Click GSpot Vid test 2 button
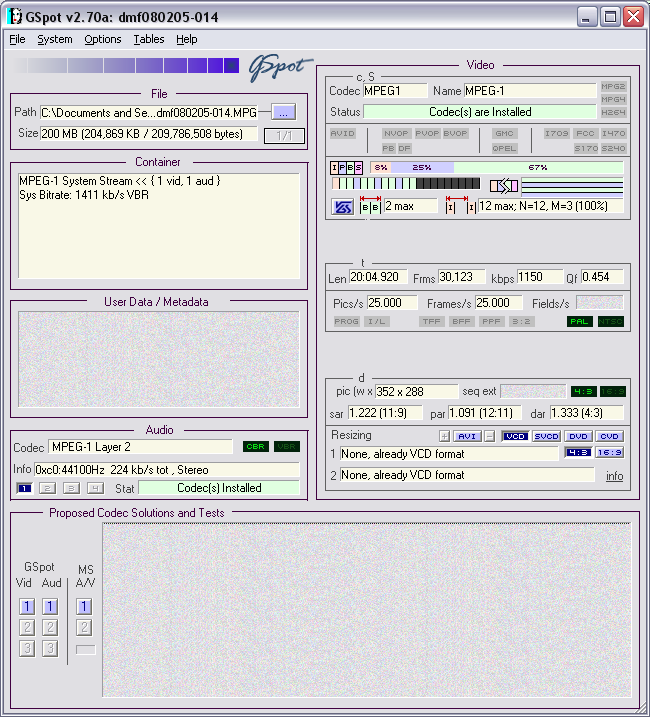This screenshot has width=655, height=720. (x=27, y=628)
